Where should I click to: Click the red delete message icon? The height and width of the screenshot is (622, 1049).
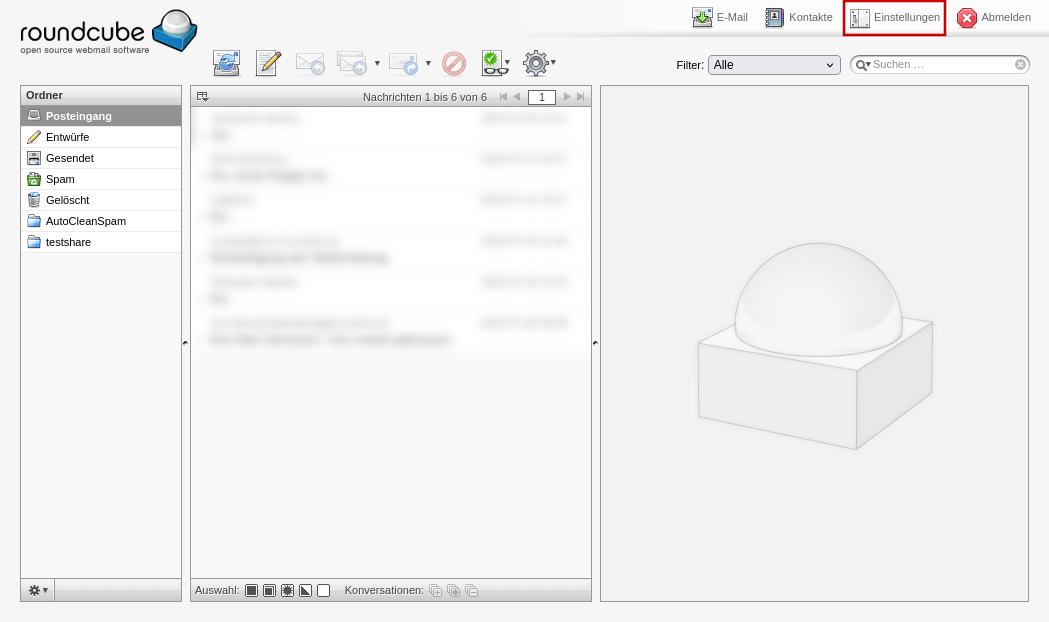(454, 63)
